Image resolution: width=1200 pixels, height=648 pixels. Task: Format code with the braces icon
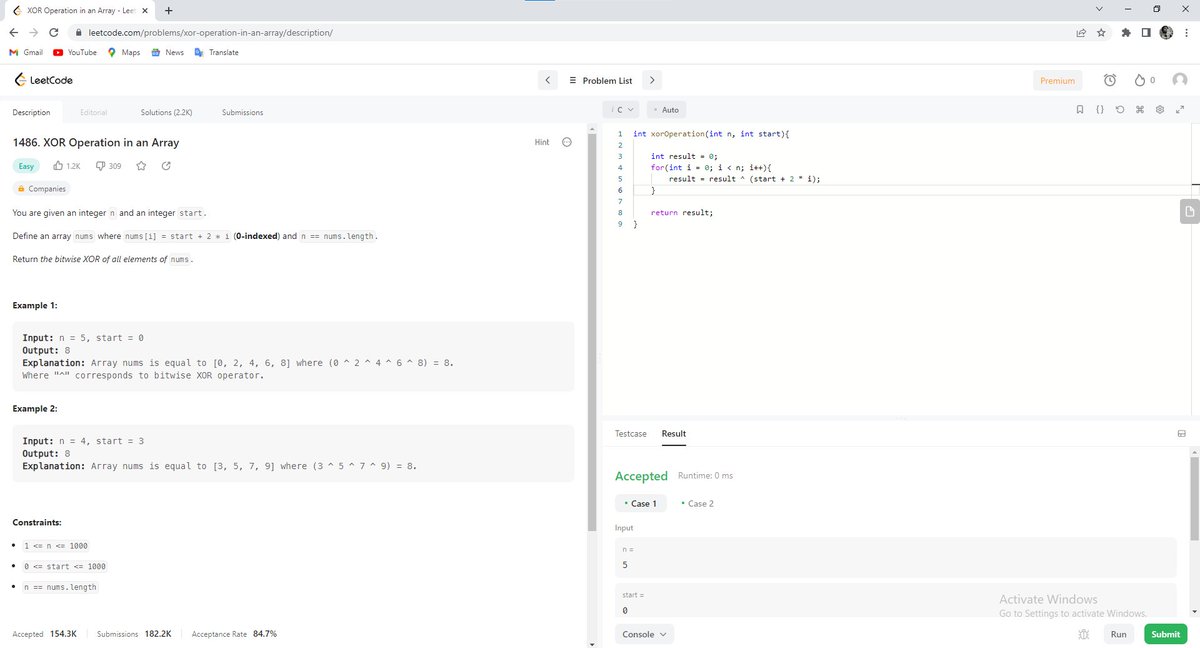[x=1100, y=109]
